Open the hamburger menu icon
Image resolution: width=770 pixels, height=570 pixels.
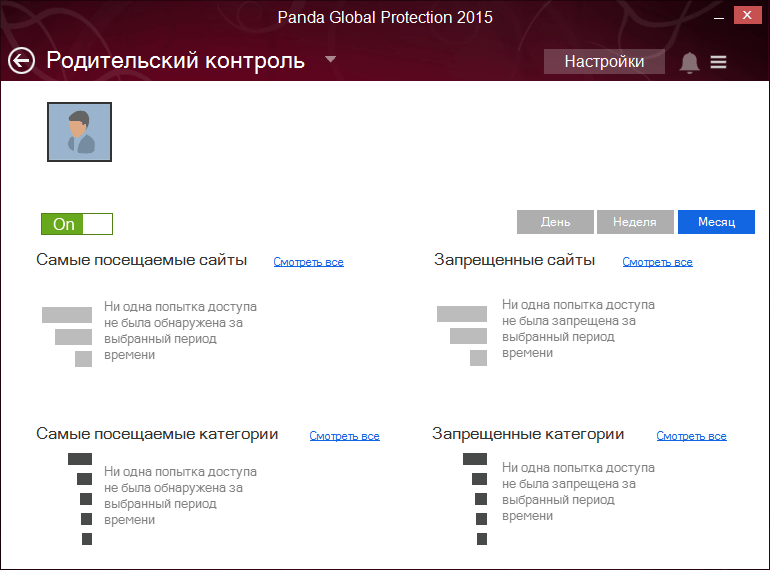coord(718,62)
